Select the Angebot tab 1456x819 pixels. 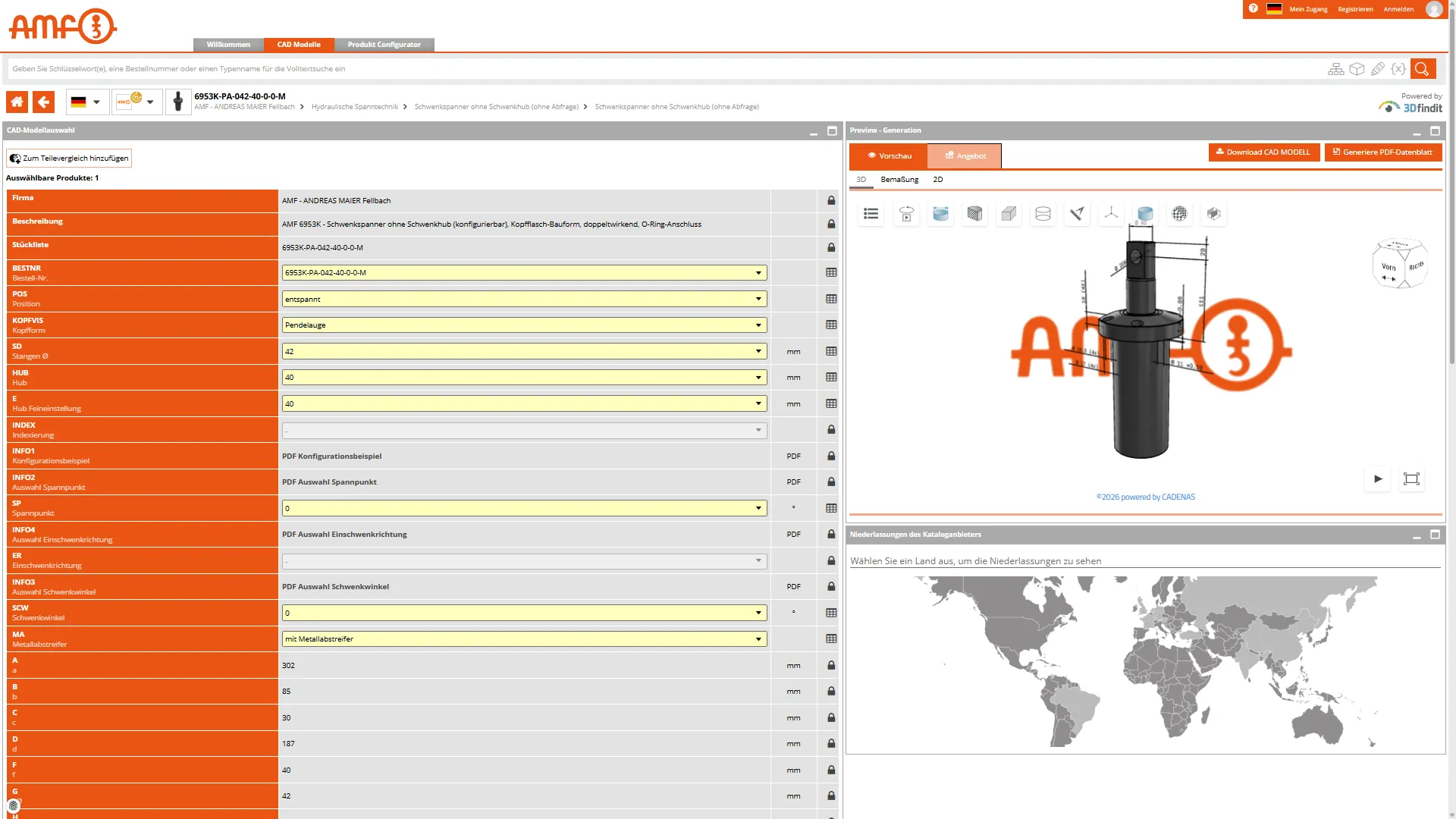(965, 156)
